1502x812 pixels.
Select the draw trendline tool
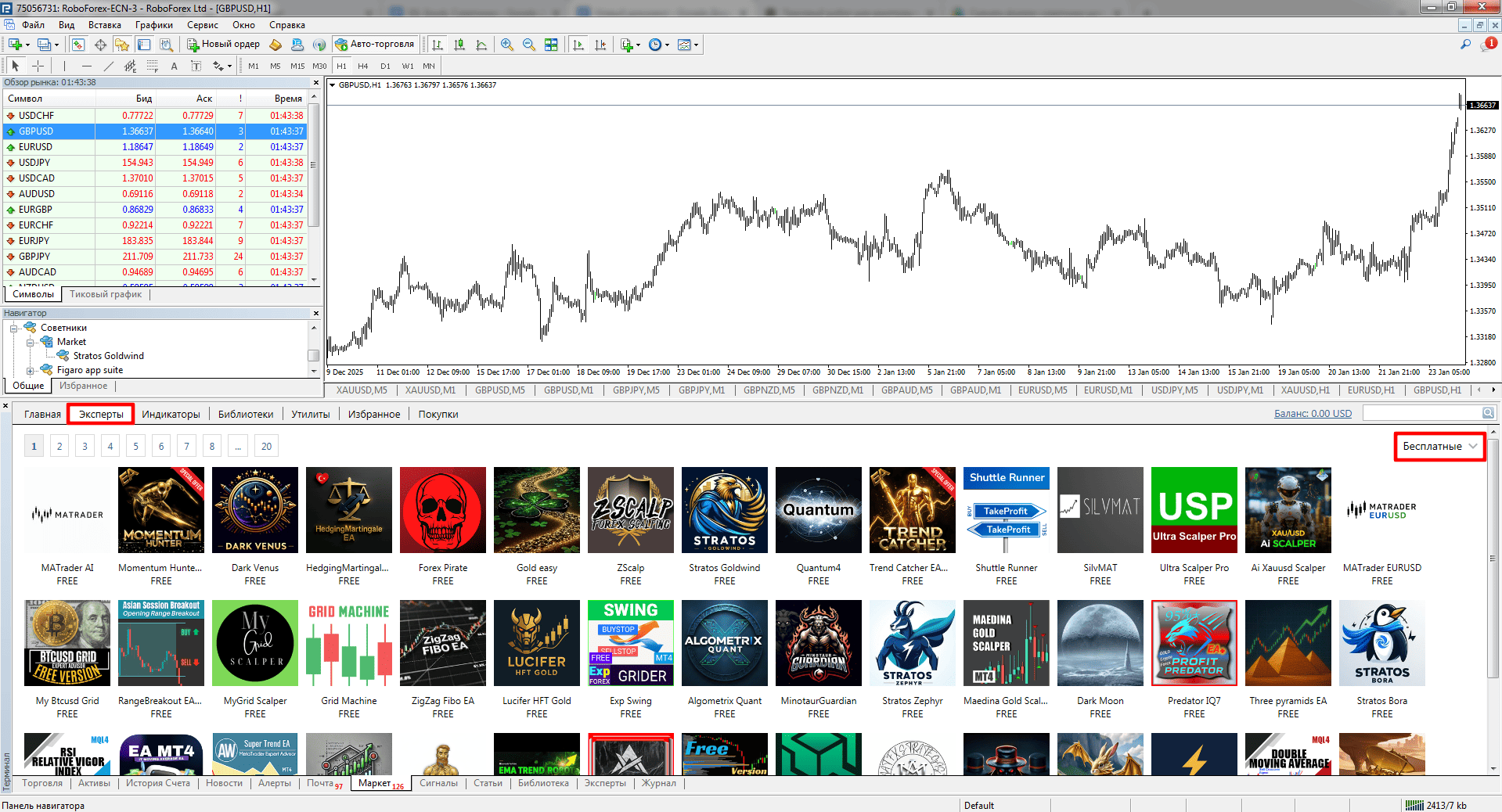point(109,66)
